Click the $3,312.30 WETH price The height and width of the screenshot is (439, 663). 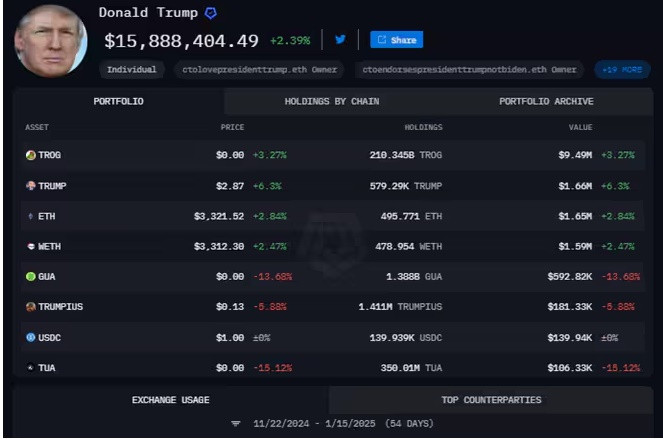(219, 246)
